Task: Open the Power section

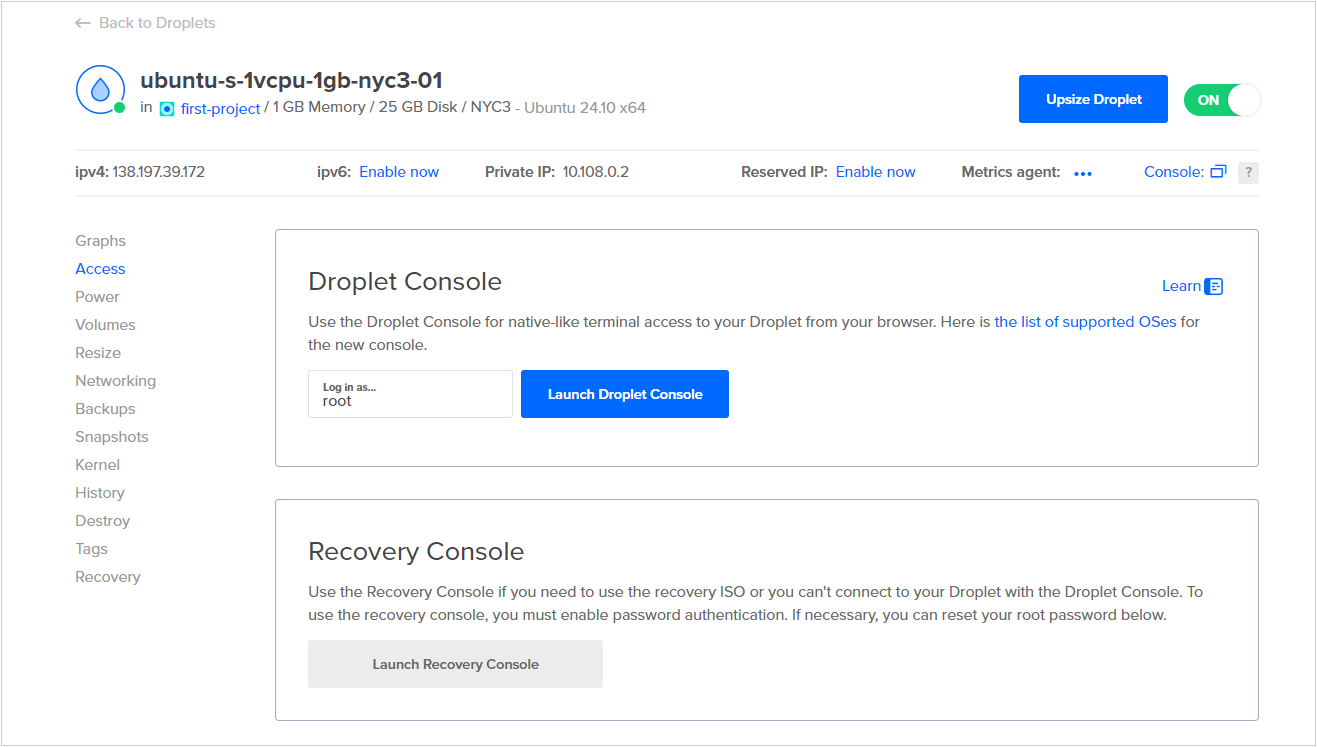Action: point(97,297)
